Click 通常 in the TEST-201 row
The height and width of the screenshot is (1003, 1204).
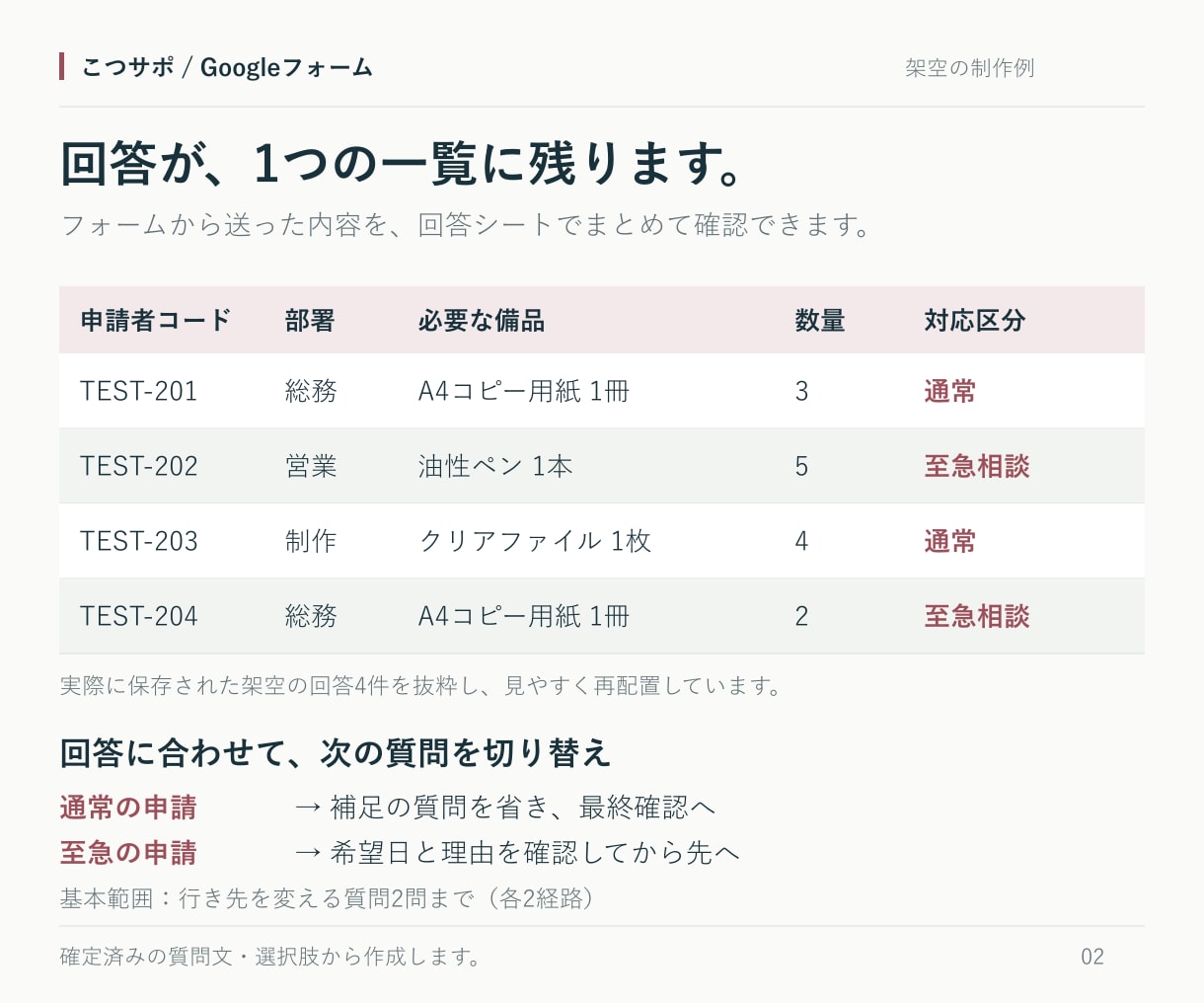tap(949, 391)
